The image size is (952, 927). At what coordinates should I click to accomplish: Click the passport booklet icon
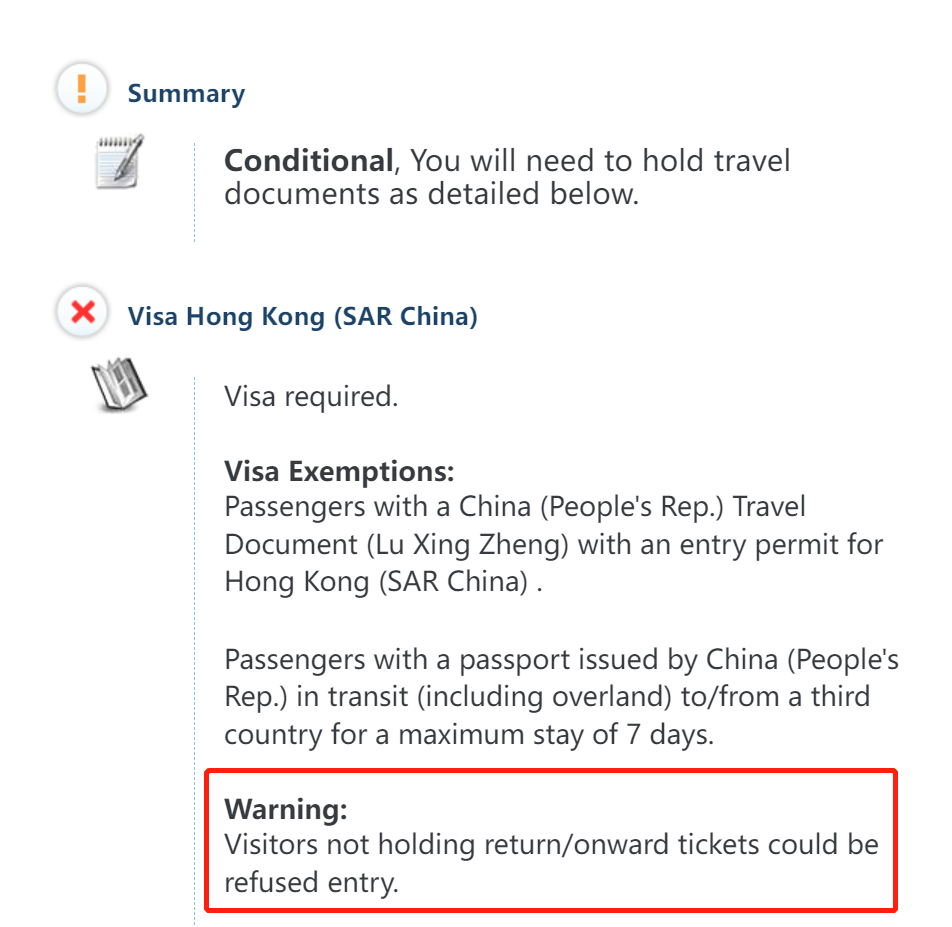pyautogui.click(x=119, y=384)
